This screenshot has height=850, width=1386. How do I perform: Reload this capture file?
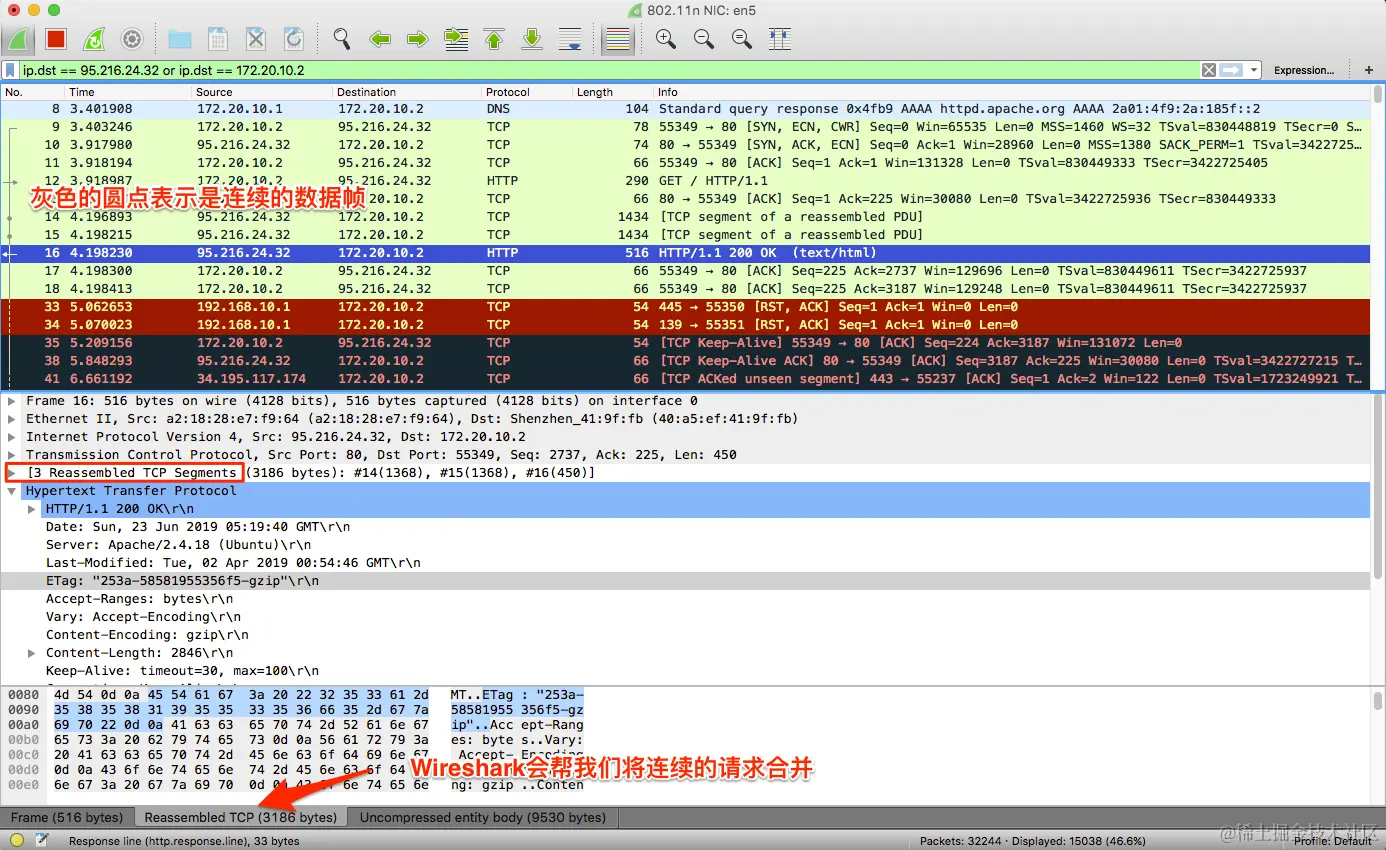(294, 39)
